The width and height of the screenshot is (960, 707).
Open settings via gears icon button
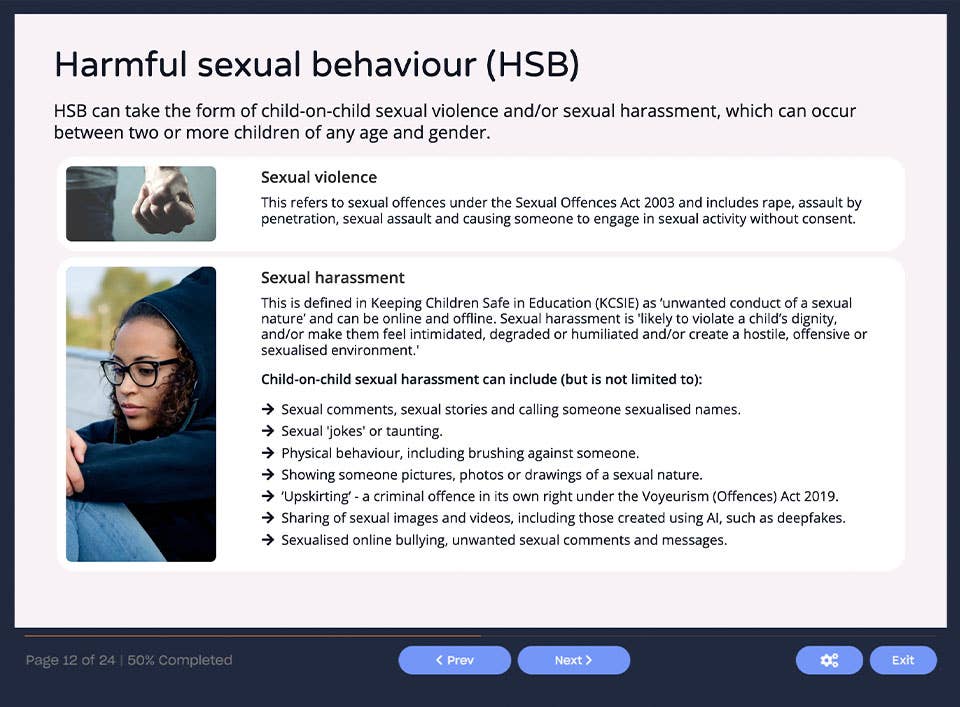[829, 660]
